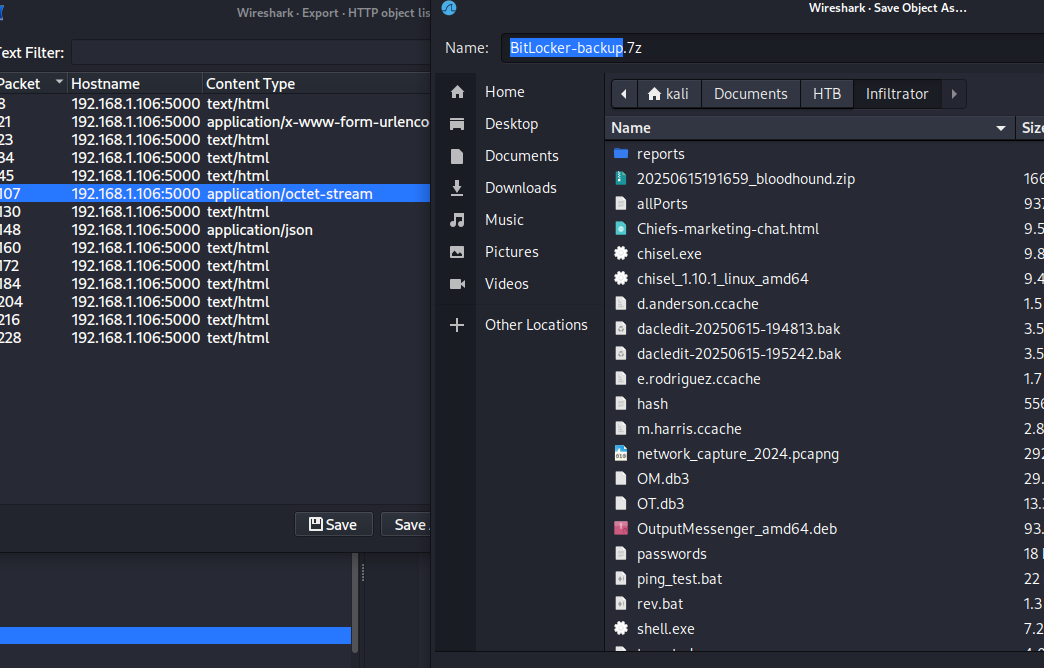
Task: Click the Name filename input field
Action: tap(772, 48)
